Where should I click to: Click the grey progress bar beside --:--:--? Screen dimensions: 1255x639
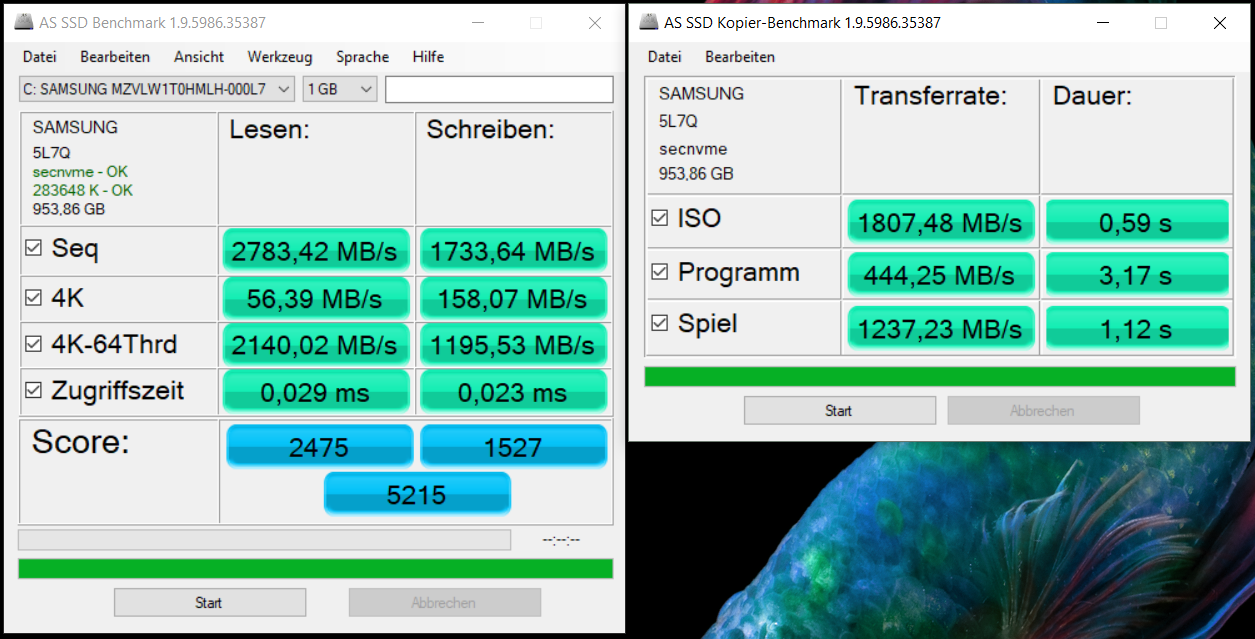coord(265,540)
